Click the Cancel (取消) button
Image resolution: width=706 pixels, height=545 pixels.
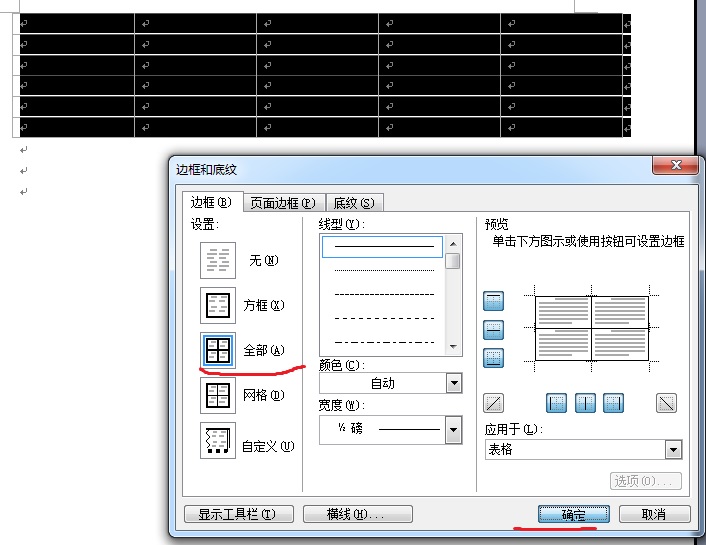[x=654, y=514]
